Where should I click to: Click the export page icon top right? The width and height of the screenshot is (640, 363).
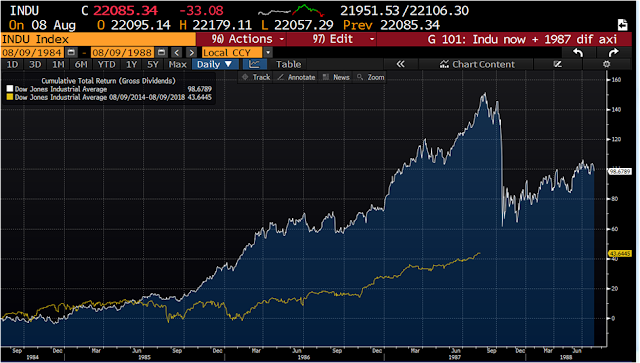point(622,25)
